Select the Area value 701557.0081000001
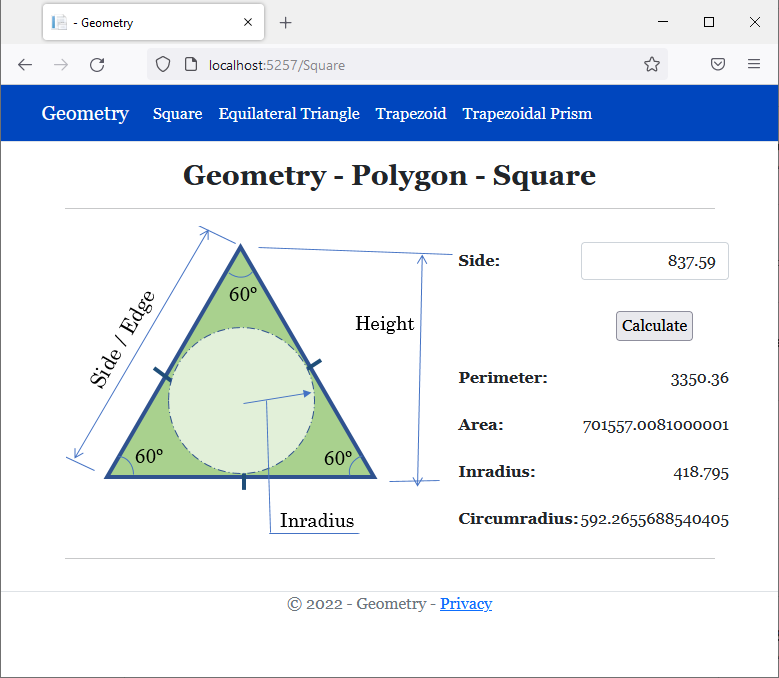779x678 pixels. coord(656,426)
